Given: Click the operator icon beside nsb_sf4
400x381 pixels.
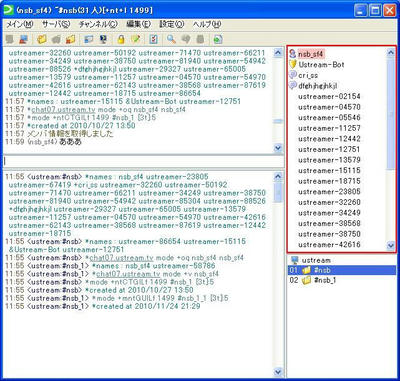Looking at the screenshot, I should (x=293, y=54).
